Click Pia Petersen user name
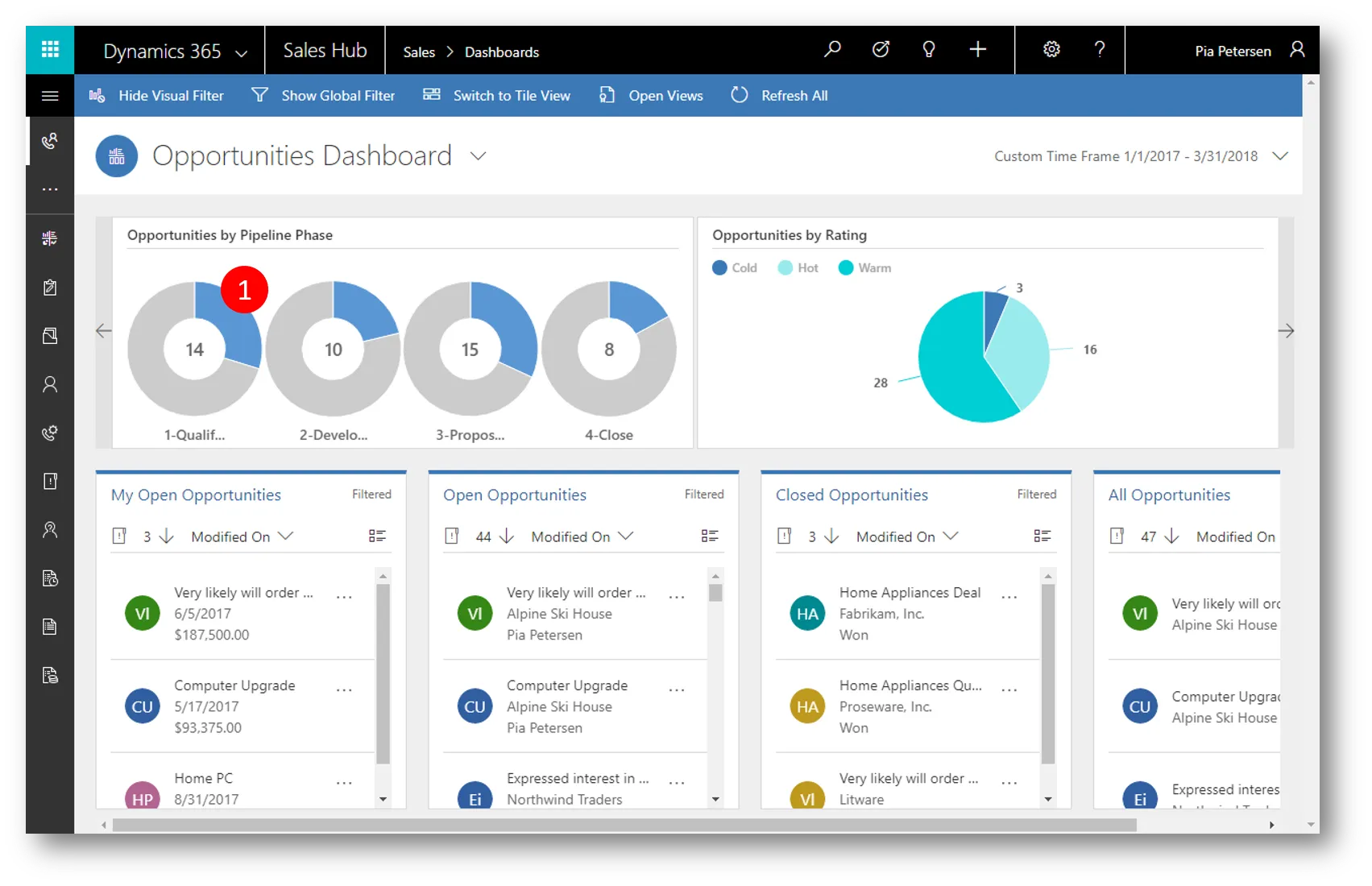The height and width of the screenshot is (886, 1372). (1233, 51)
